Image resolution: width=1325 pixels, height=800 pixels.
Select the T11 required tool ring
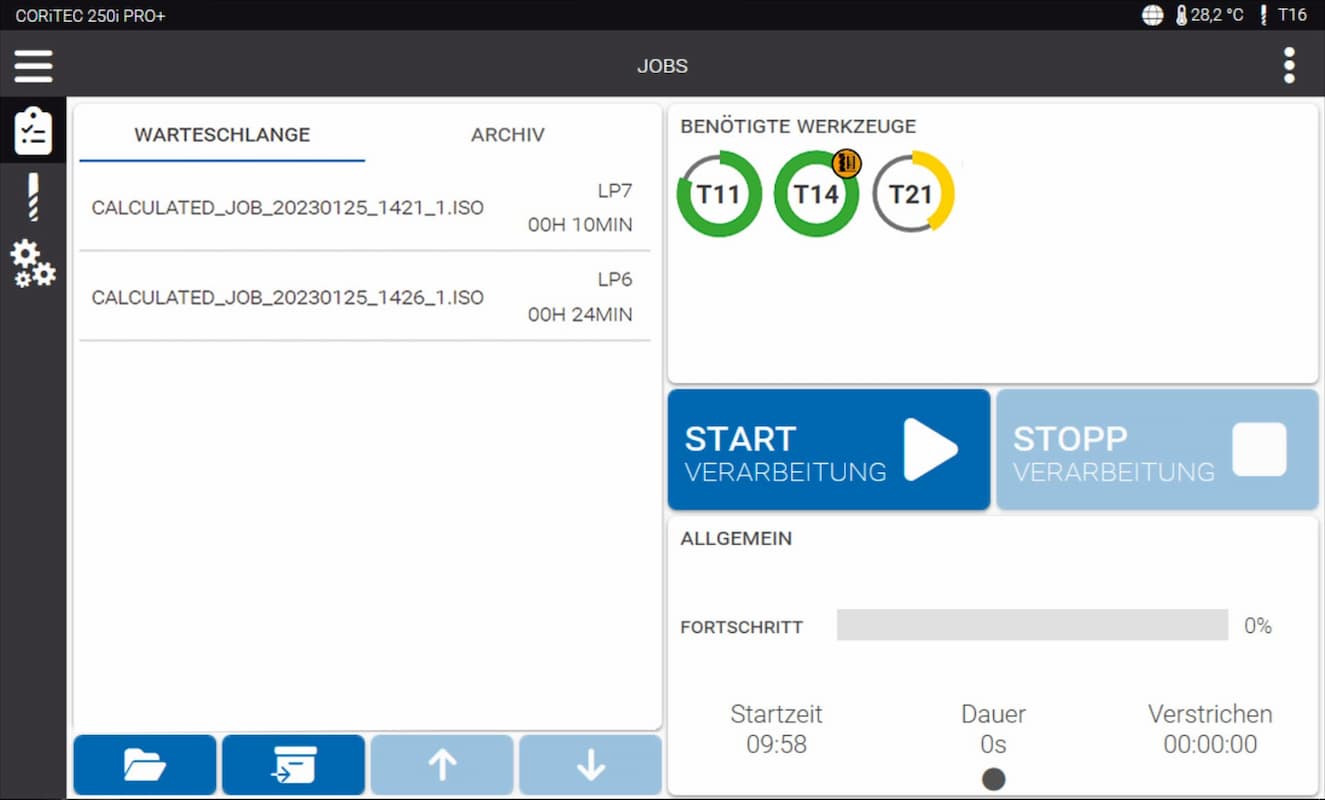[718, 194]
